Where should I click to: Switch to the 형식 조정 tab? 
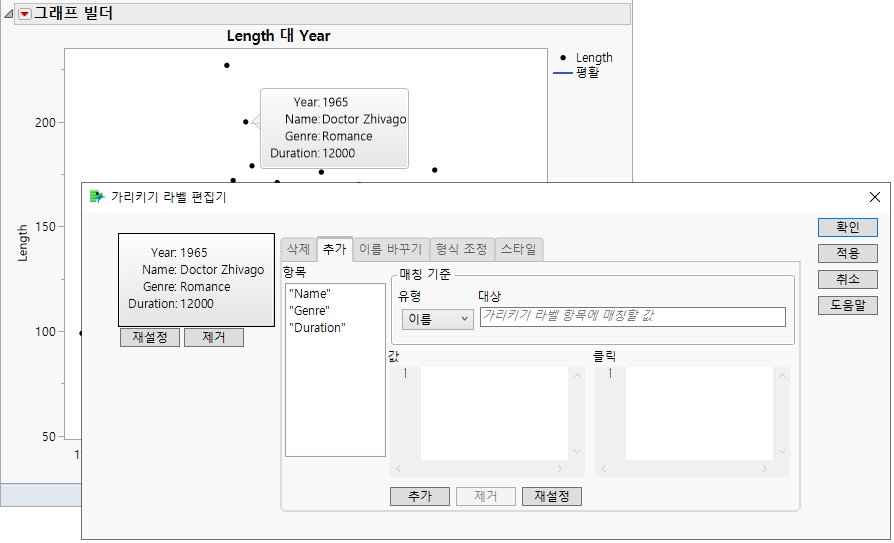tap(461, 249)
